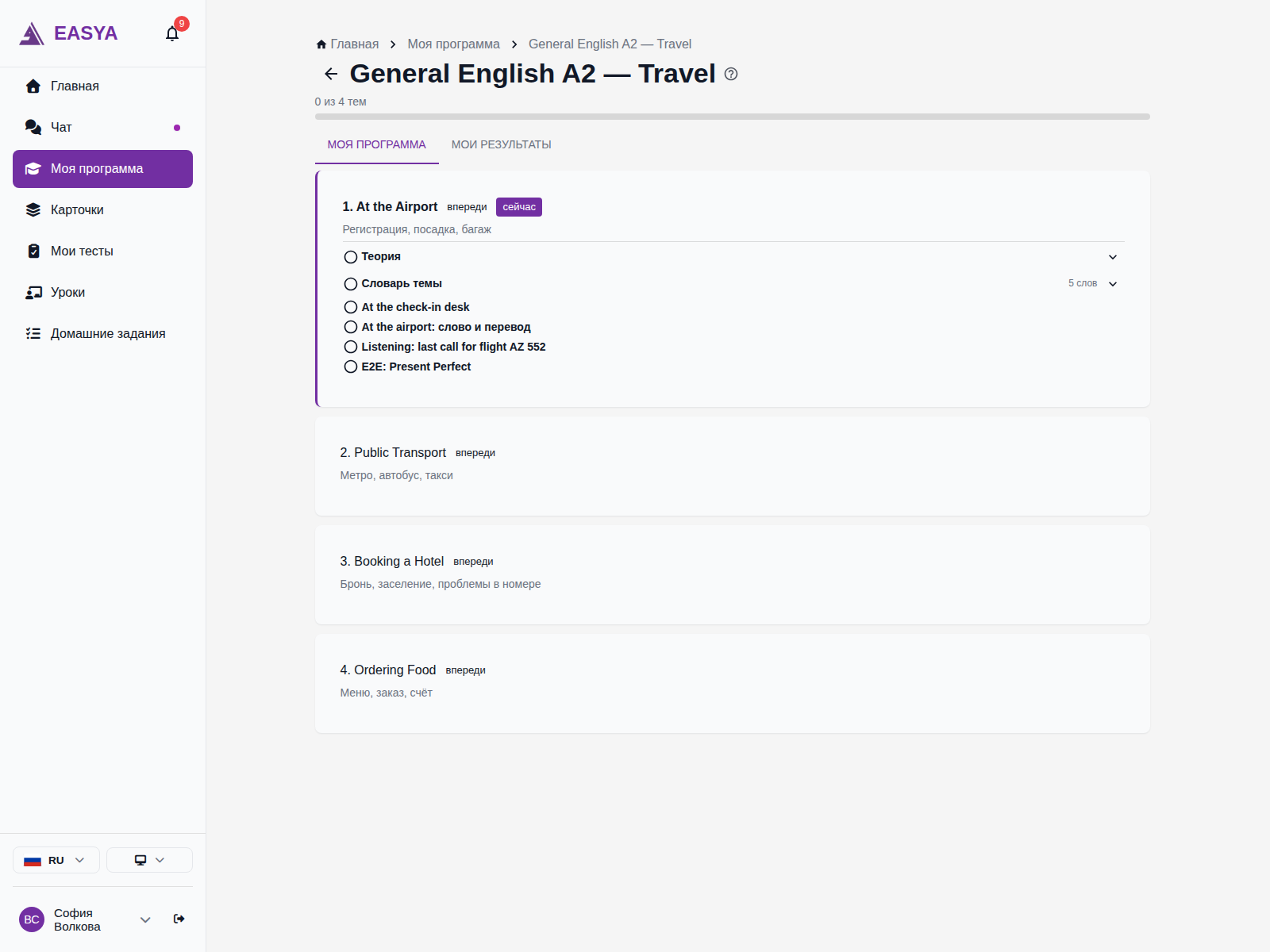1270x952 pixels.
Task: Go to Главная in the sidebar
Action: click(x=102, y=86)
